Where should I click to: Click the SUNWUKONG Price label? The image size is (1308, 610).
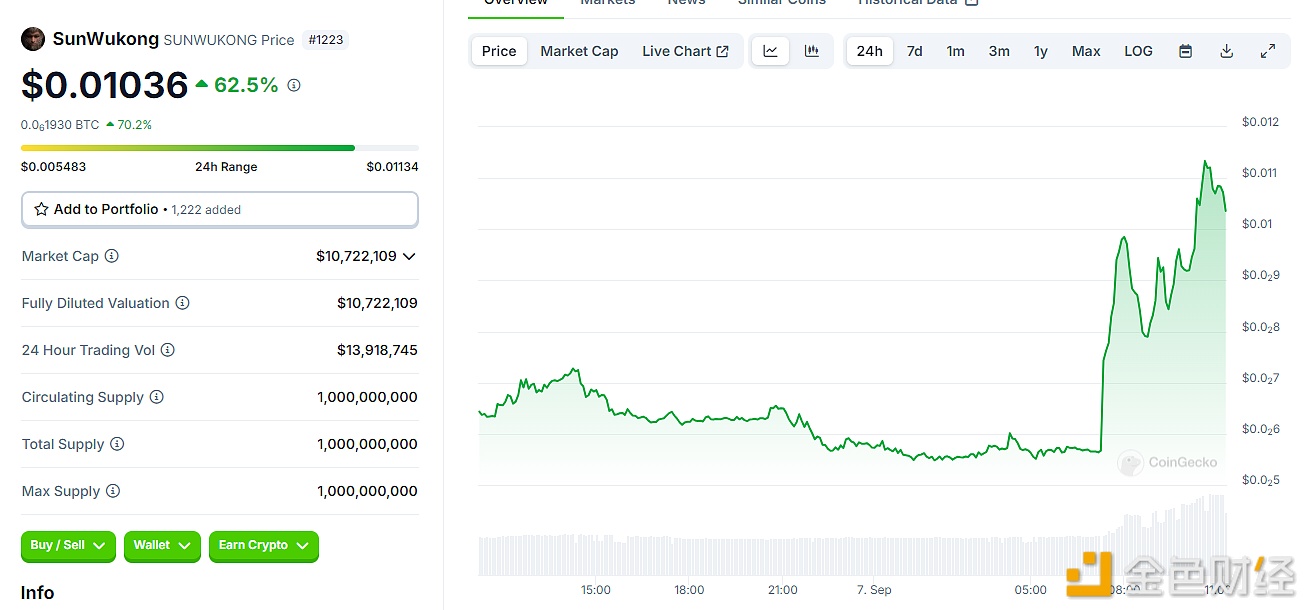[x=229, y=40]
